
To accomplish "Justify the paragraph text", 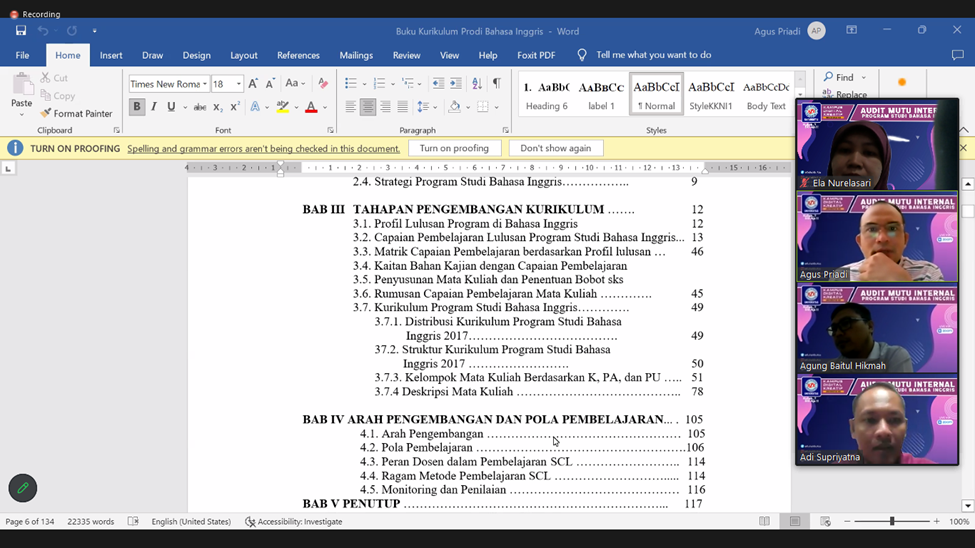I will point(402,107).
